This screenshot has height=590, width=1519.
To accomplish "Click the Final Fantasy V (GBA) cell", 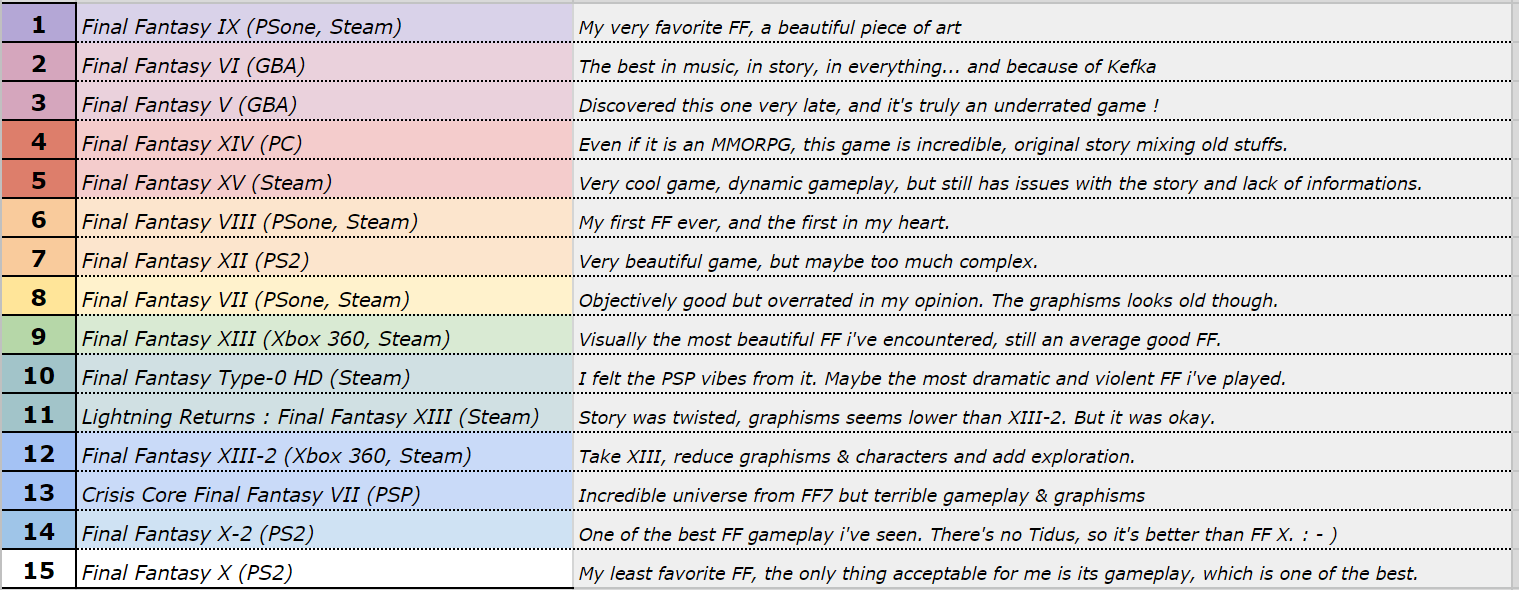I will (189, 104).
